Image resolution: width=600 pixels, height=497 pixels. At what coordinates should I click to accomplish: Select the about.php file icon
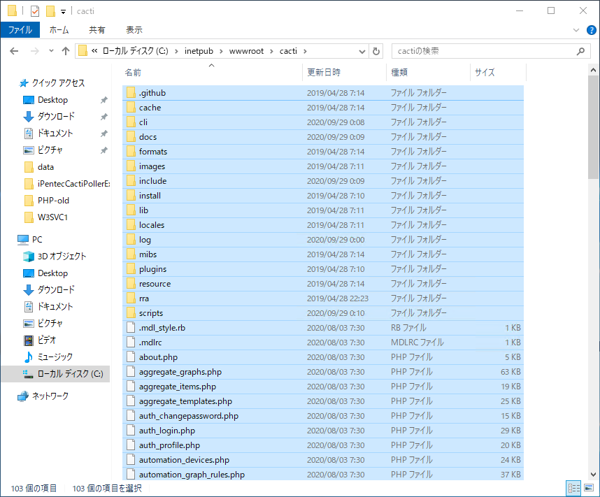tap(131, 357)
